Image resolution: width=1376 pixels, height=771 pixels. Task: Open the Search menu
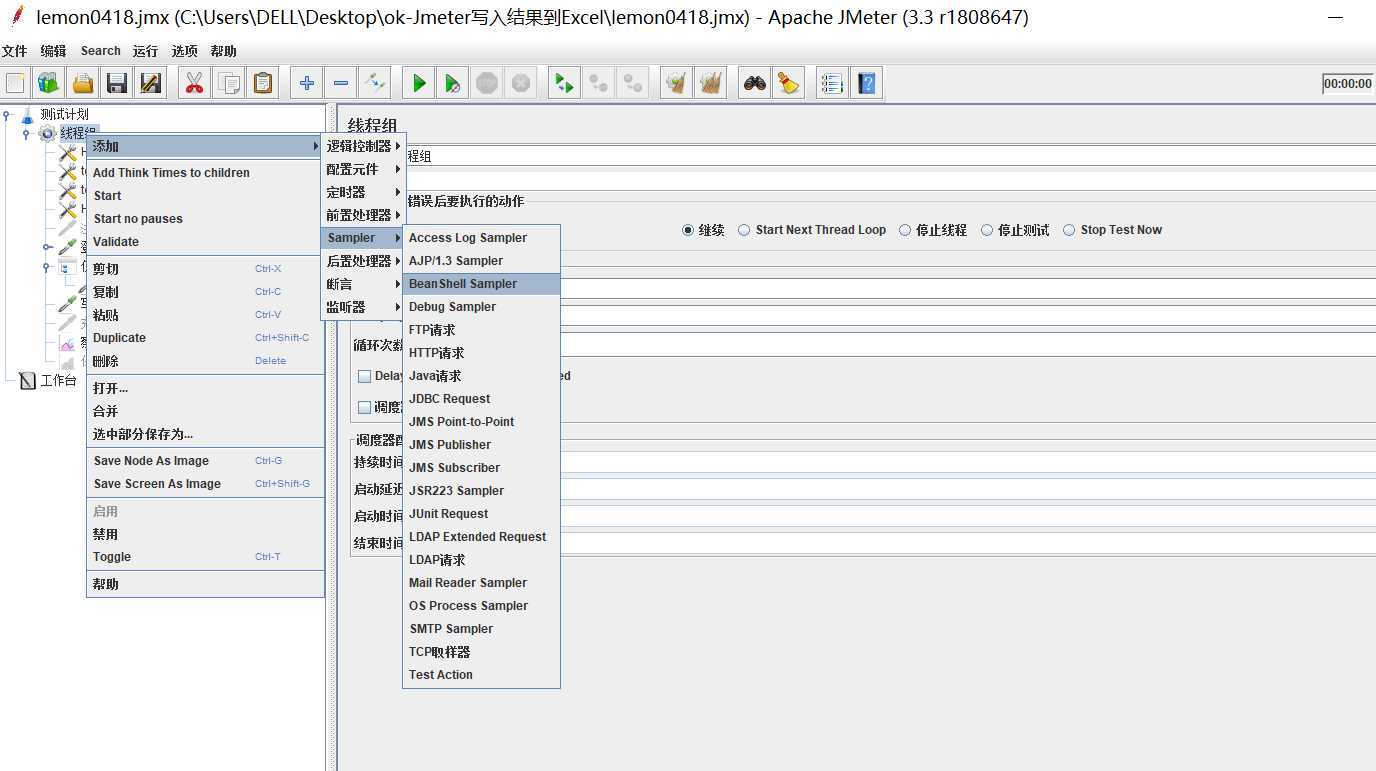point(101,51)
